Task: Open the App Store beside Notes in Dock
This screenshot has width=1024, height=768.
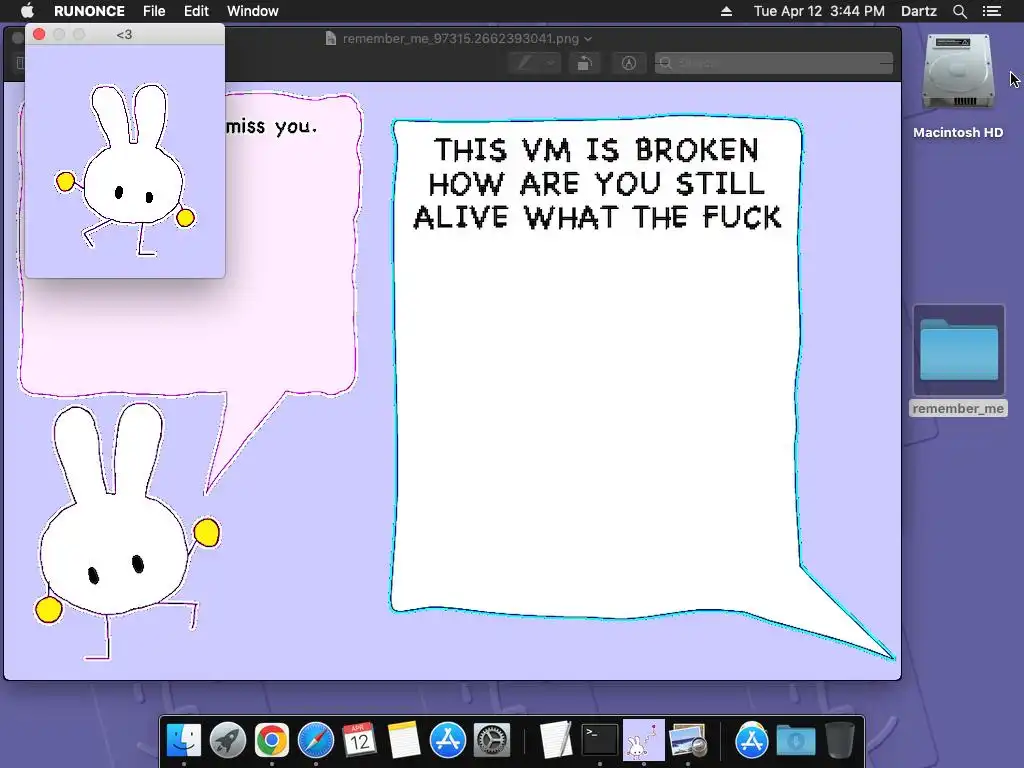Action: (447, 740)
